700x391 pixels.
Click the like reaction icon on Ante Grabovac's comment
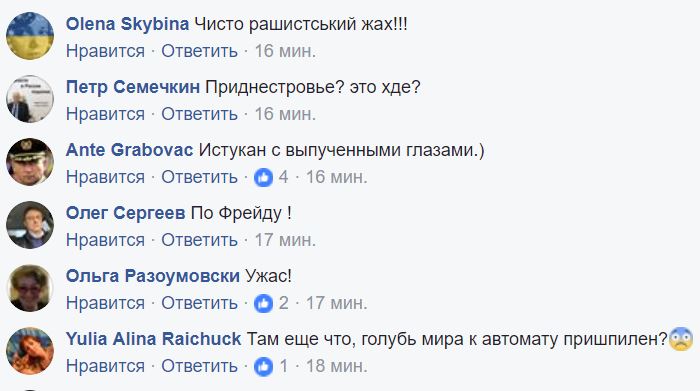[263, 178]
